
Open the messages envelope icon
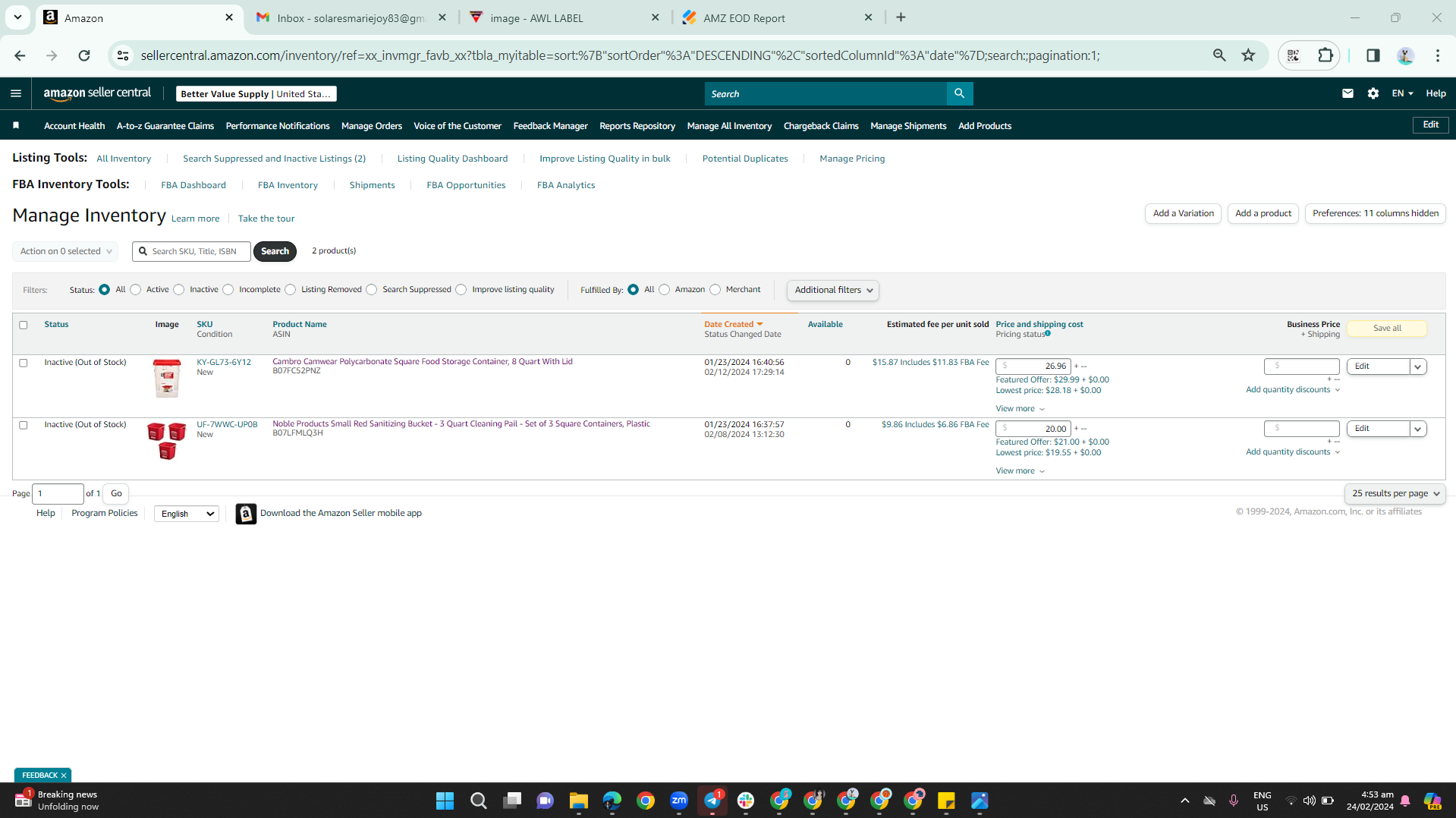click(x=1348, y=93)
